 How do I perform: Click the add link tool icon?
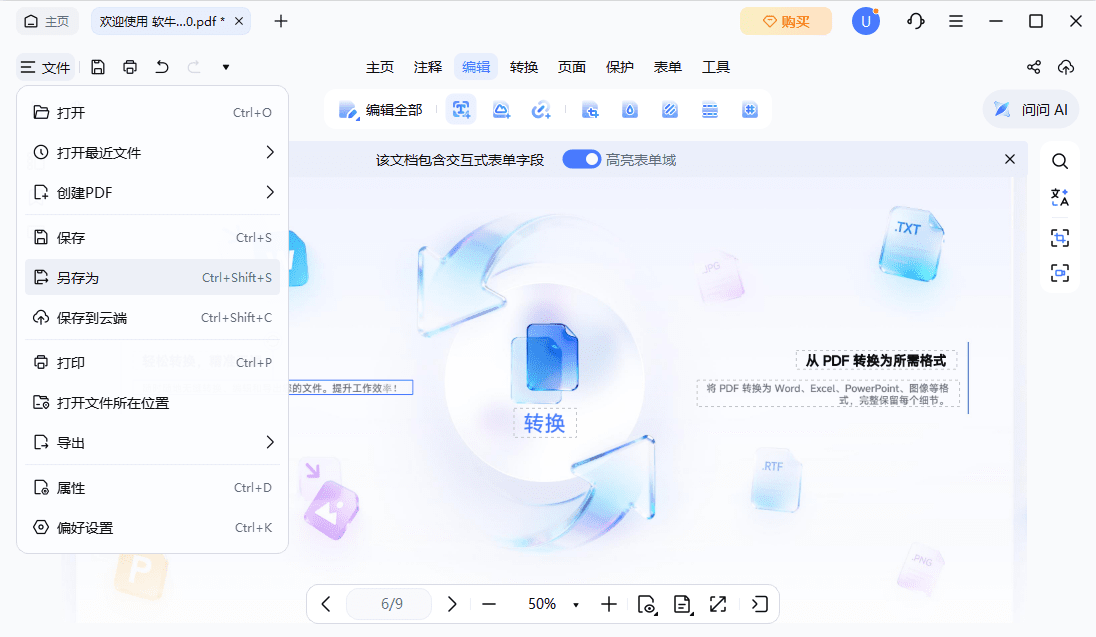tap(541, 110)
